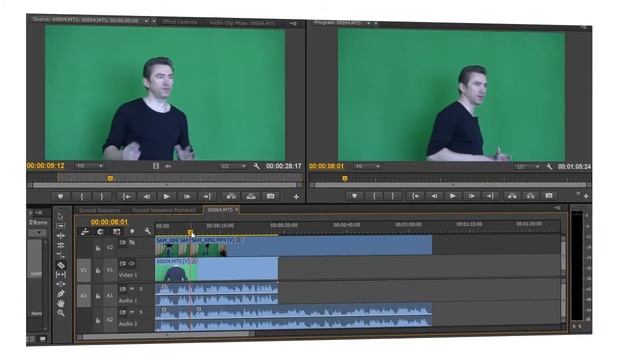The width and height of the screenshot is (640, 360).
Task: Solo track Audio 1
Action: click(141, 289)
